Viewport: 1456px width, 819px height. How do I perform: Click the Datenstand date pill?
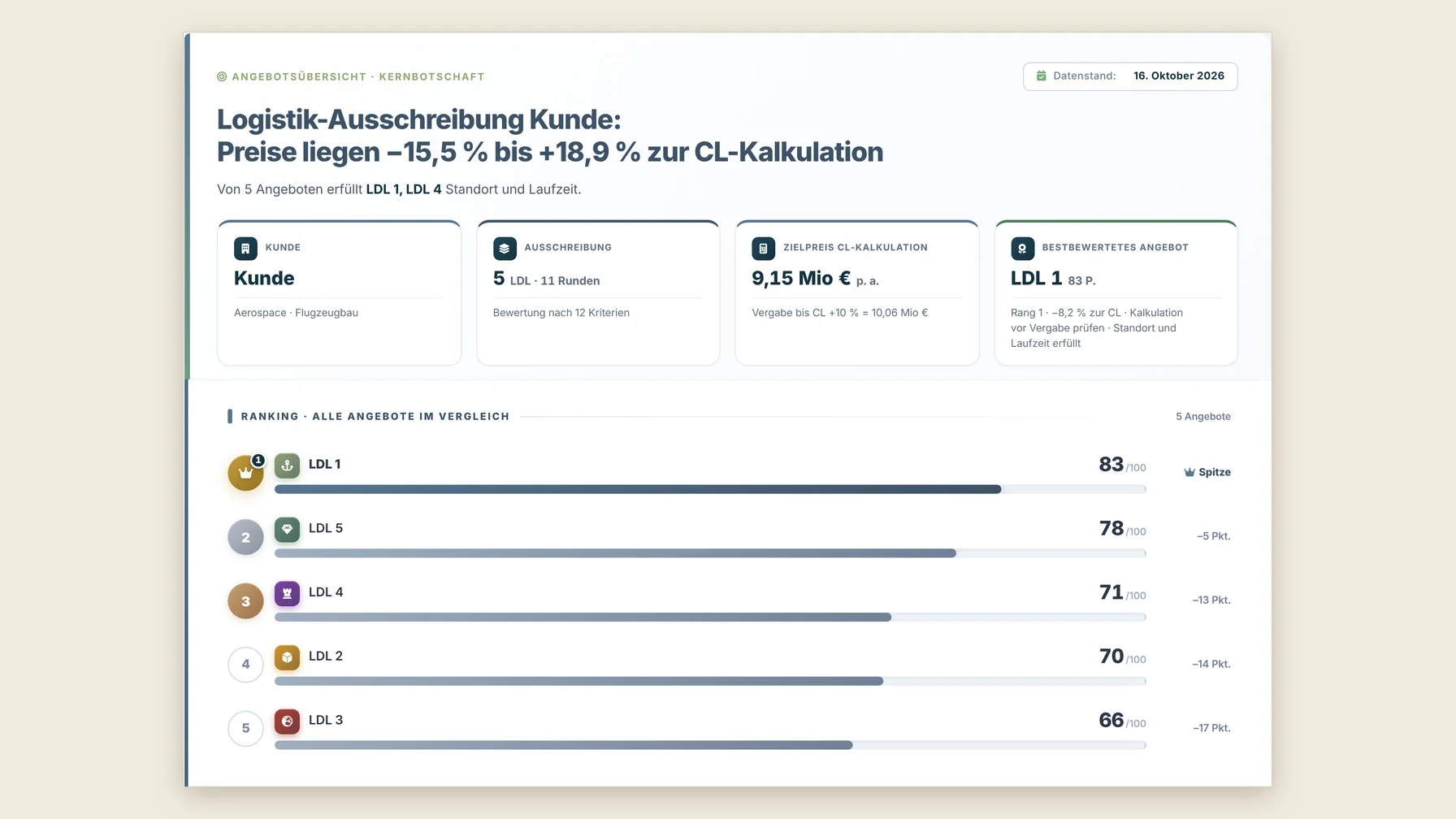[1130, 76]
